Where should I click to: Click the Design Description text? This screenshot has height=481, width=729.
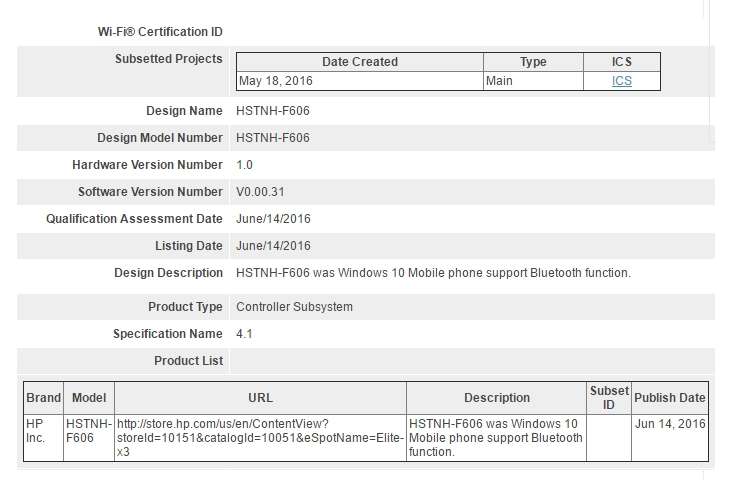[x=433, y=273]
